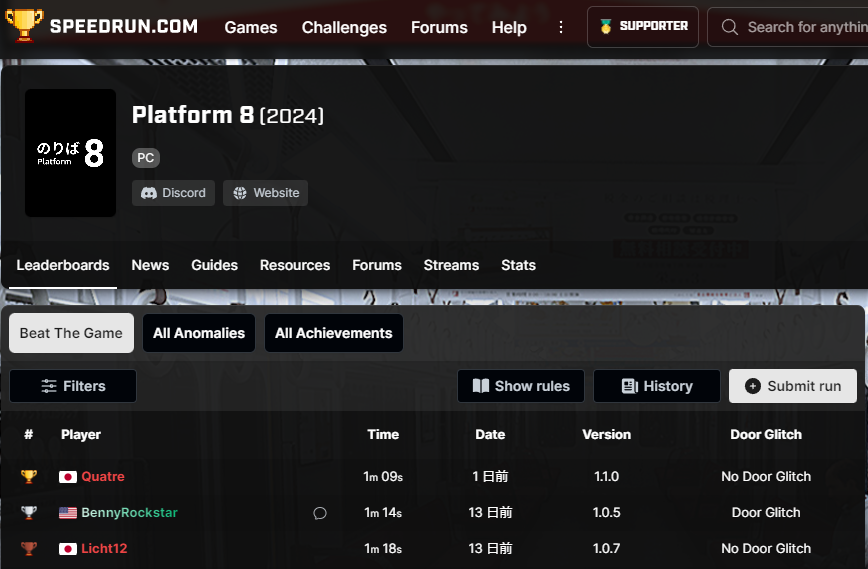Click the Website link button
Screen dimensions: 868x569
click(266, 193)
